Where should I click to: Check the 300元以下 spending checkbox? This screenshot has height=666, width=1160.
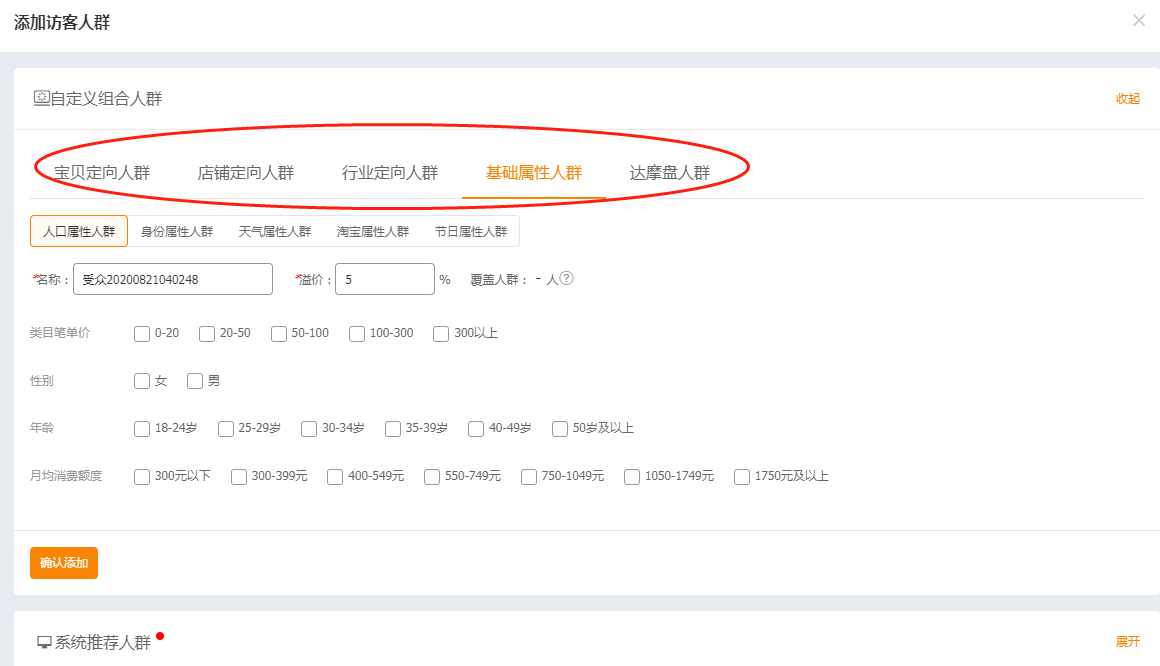tap(142, 477)
